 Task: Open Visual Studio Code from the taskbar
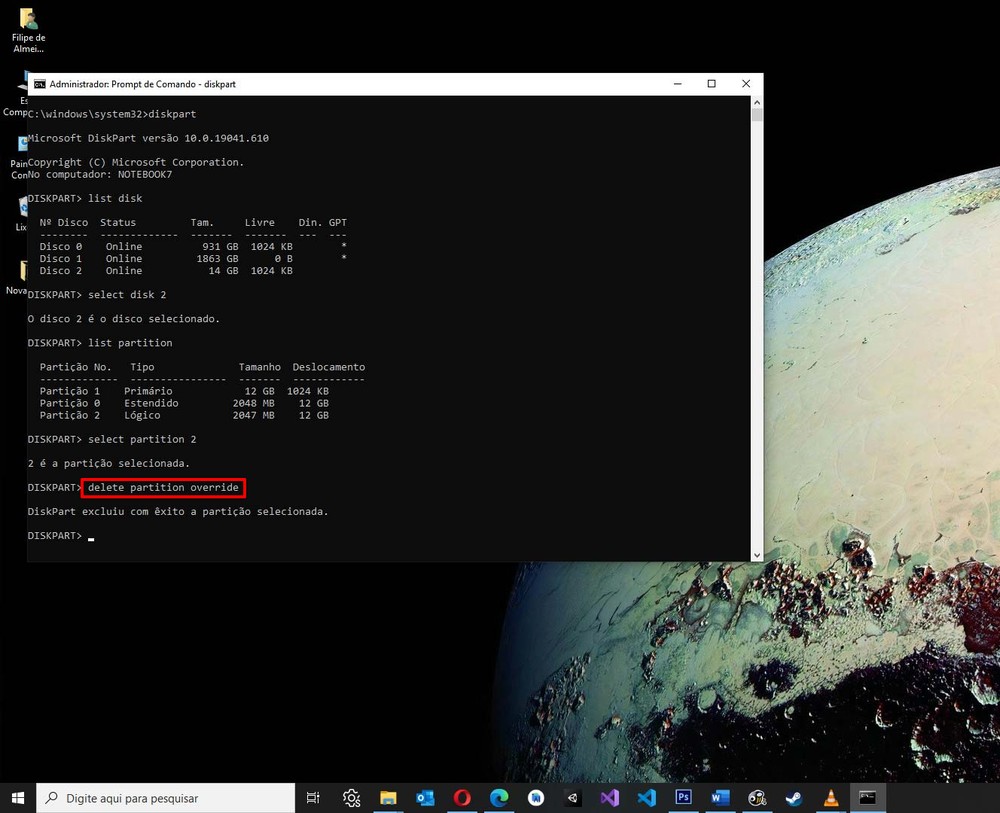647,798
